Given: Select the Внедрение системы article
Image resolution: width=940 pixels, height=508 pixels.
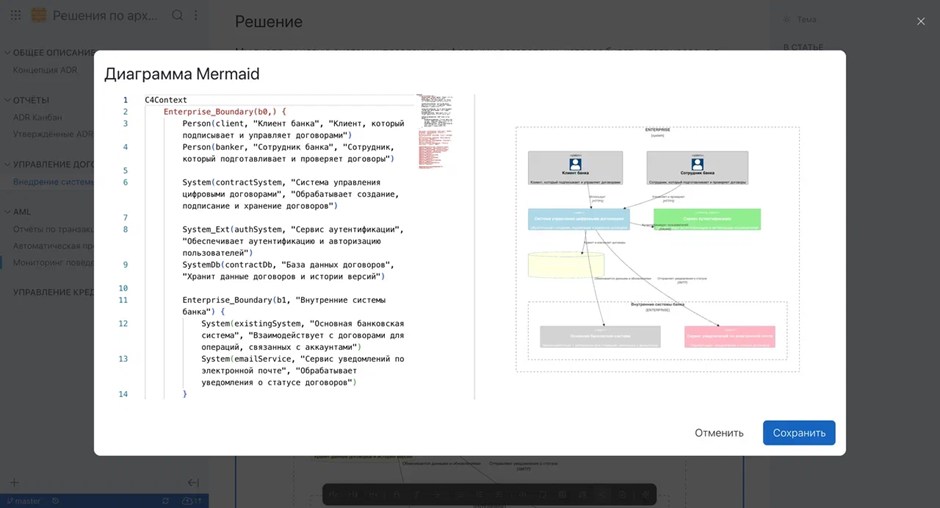Looking at the screenshot, I should click(x=53, y=182).
